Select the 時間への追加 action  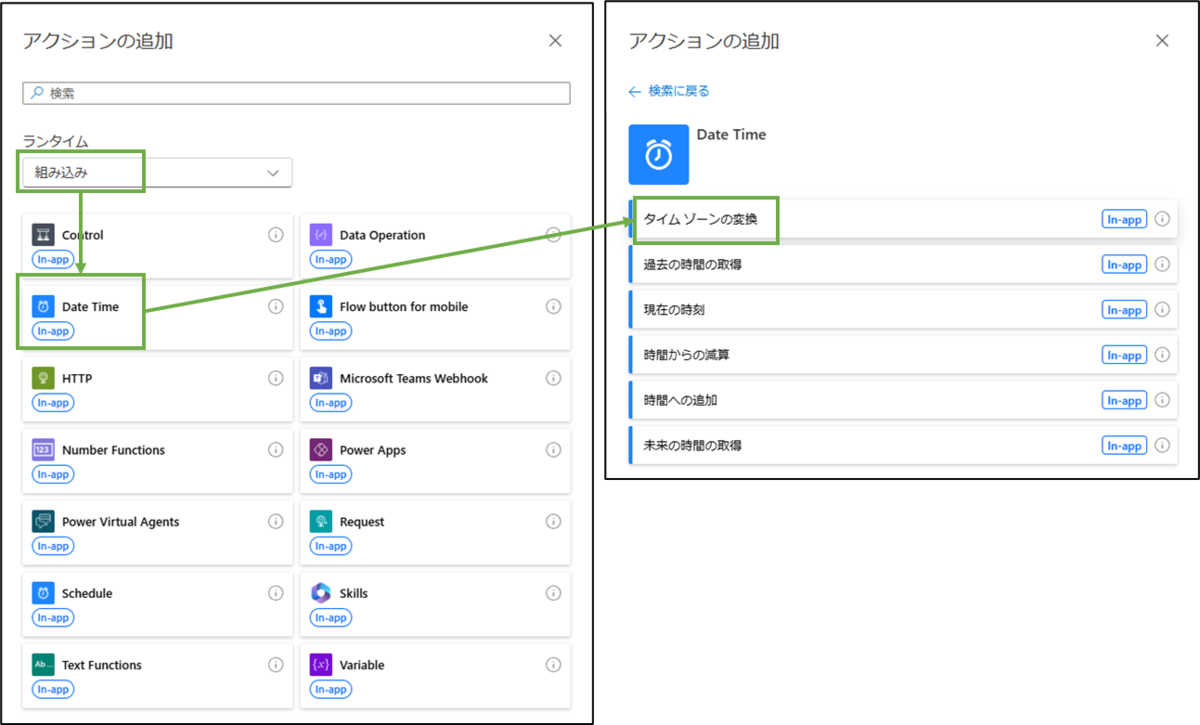[903, 400]
